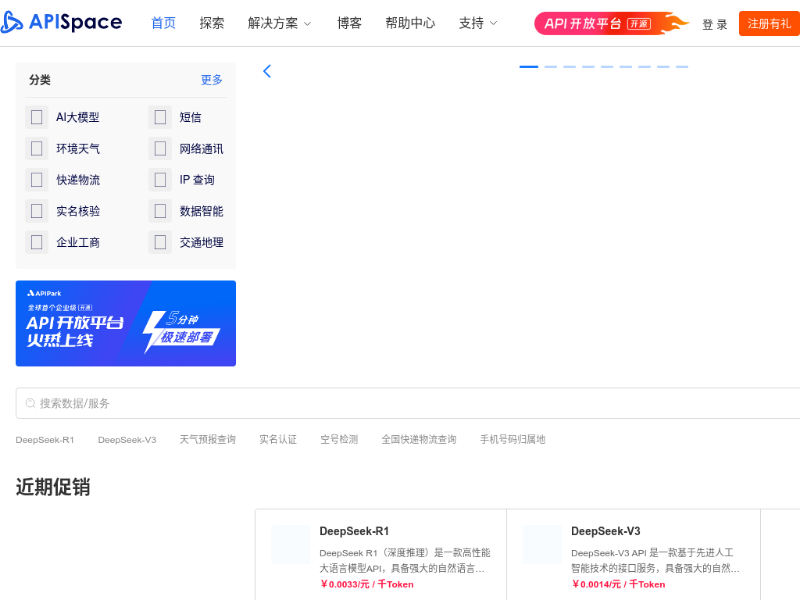
Task: Click the 近期促销 heading
Action: 53,487
